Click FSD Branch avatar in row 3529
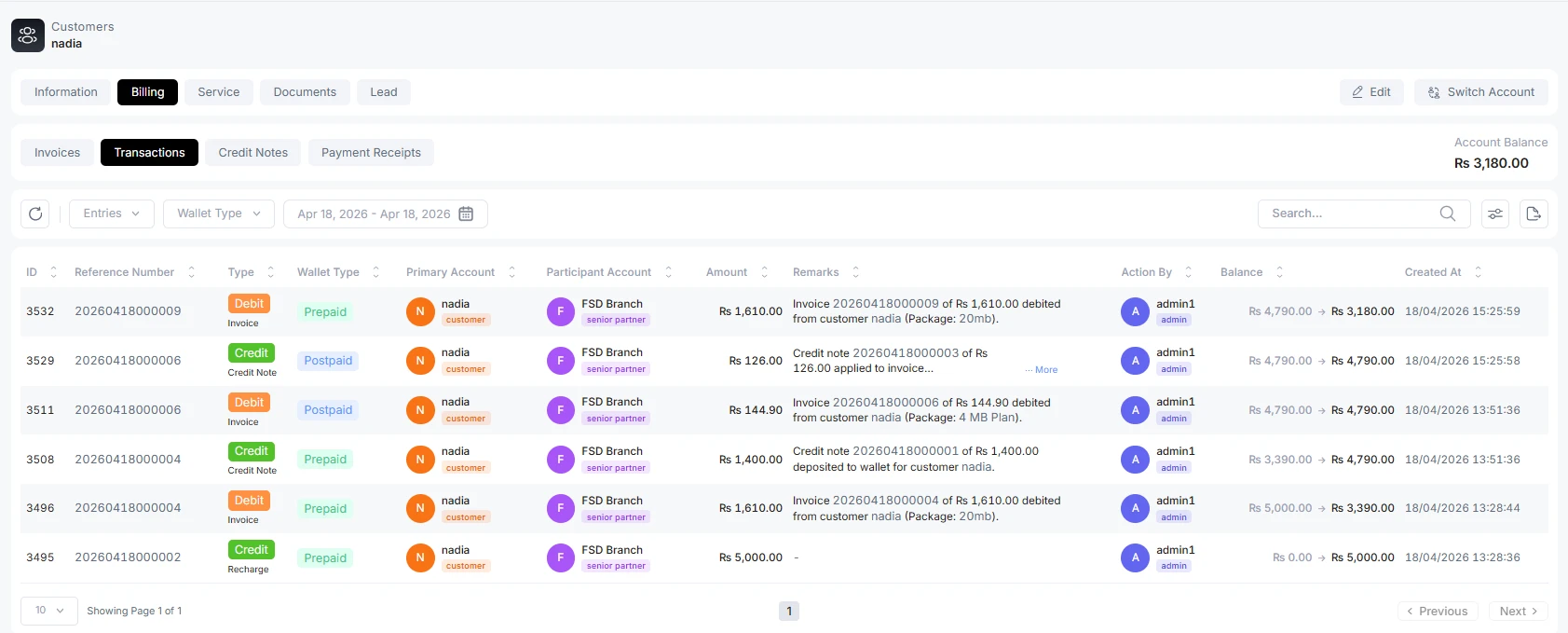1568x633 pixels. pos(560,361)
